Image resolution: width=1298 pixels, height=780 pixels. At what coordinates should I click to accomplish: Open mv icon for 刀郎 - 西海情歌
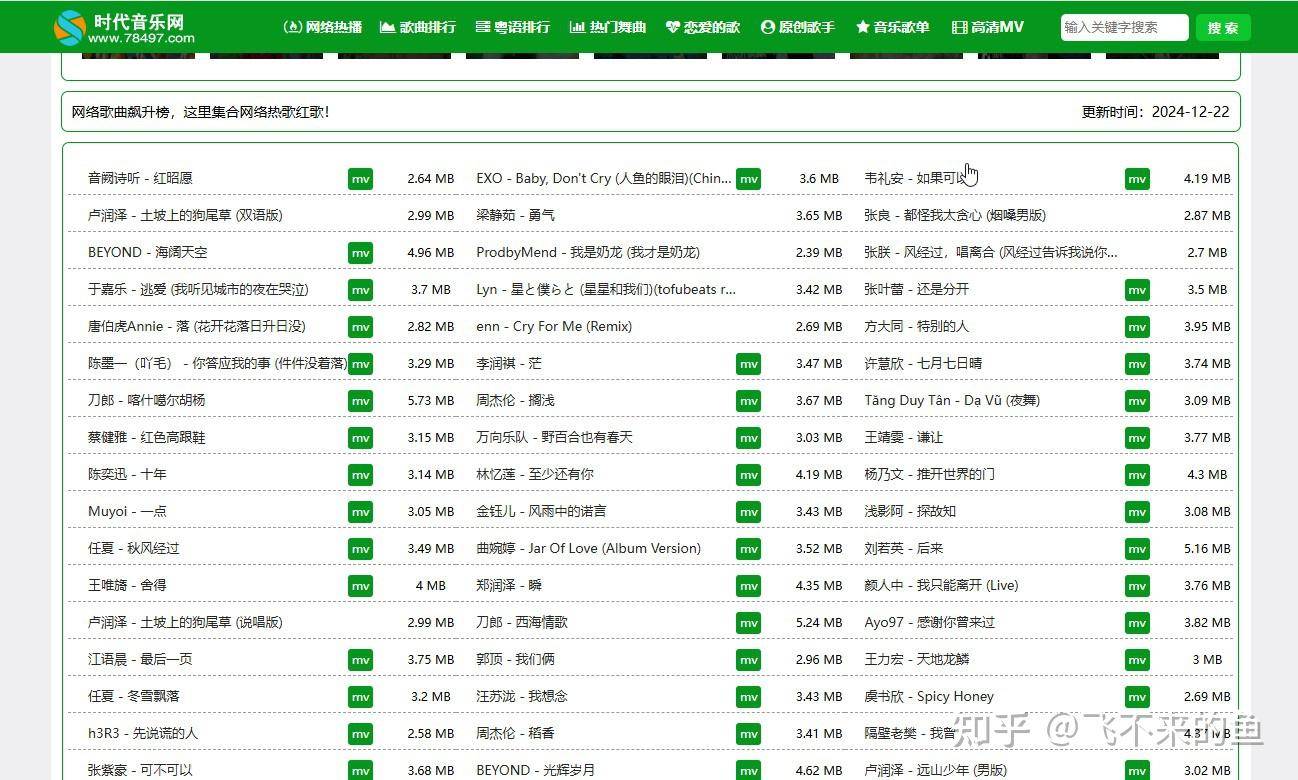pyautogui.click(x=748, y=623)
